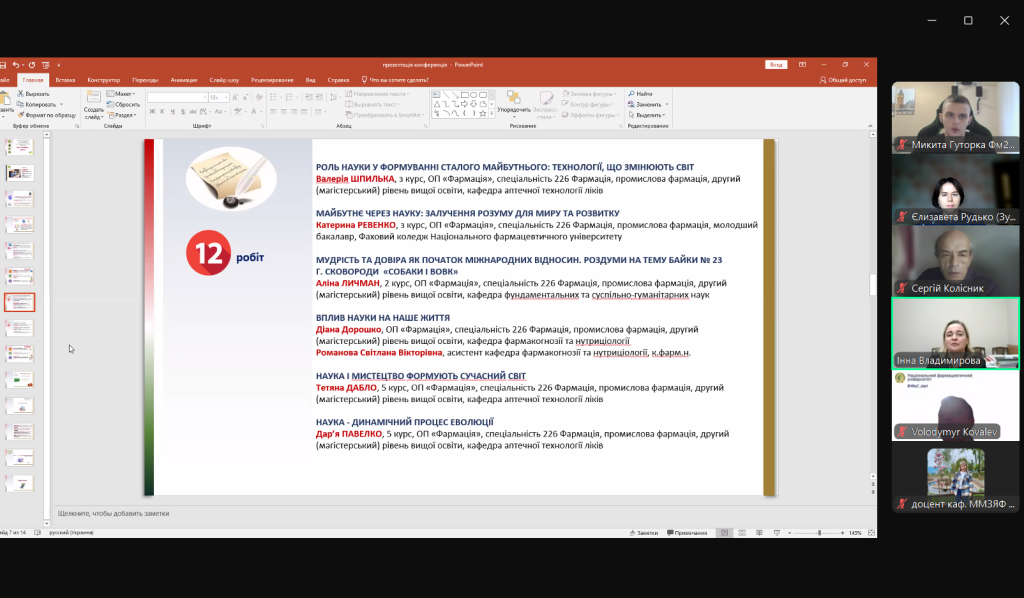Align text left in paragraph group

click(x=273, y=112)
